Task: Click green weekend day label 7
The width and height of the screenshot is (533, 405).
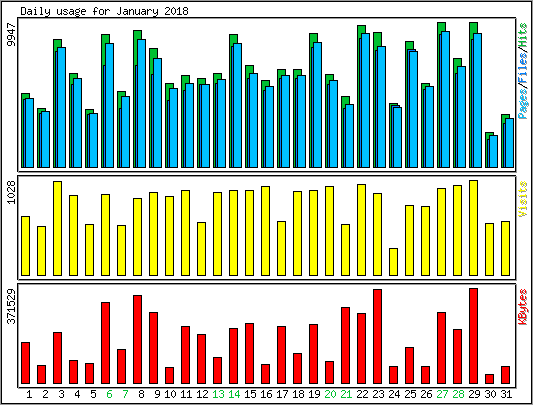Action: [125, 394]
